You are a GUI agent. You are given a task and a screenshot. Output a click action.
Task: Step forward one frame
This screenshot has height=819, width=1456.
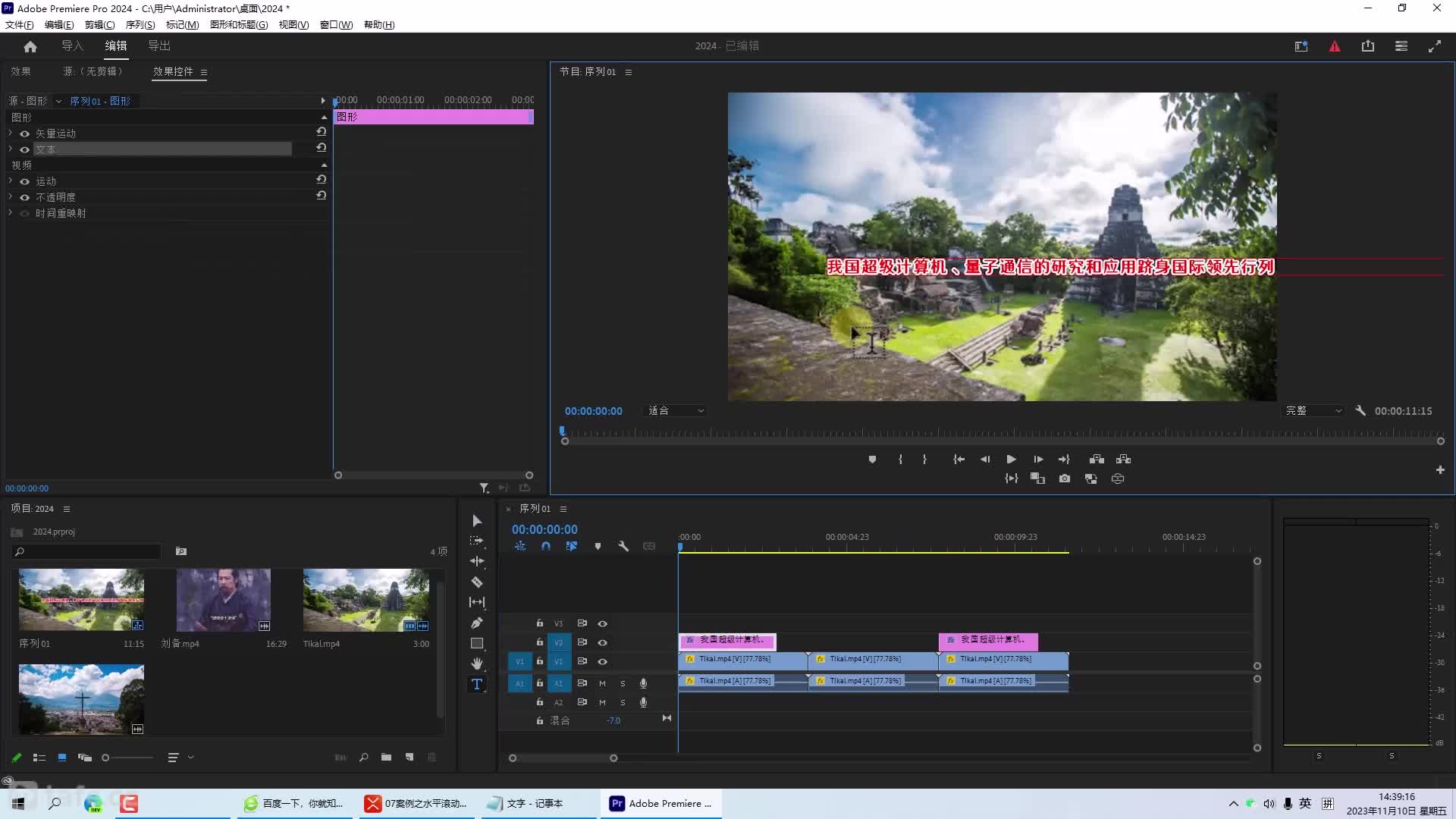click(1038, 459)
